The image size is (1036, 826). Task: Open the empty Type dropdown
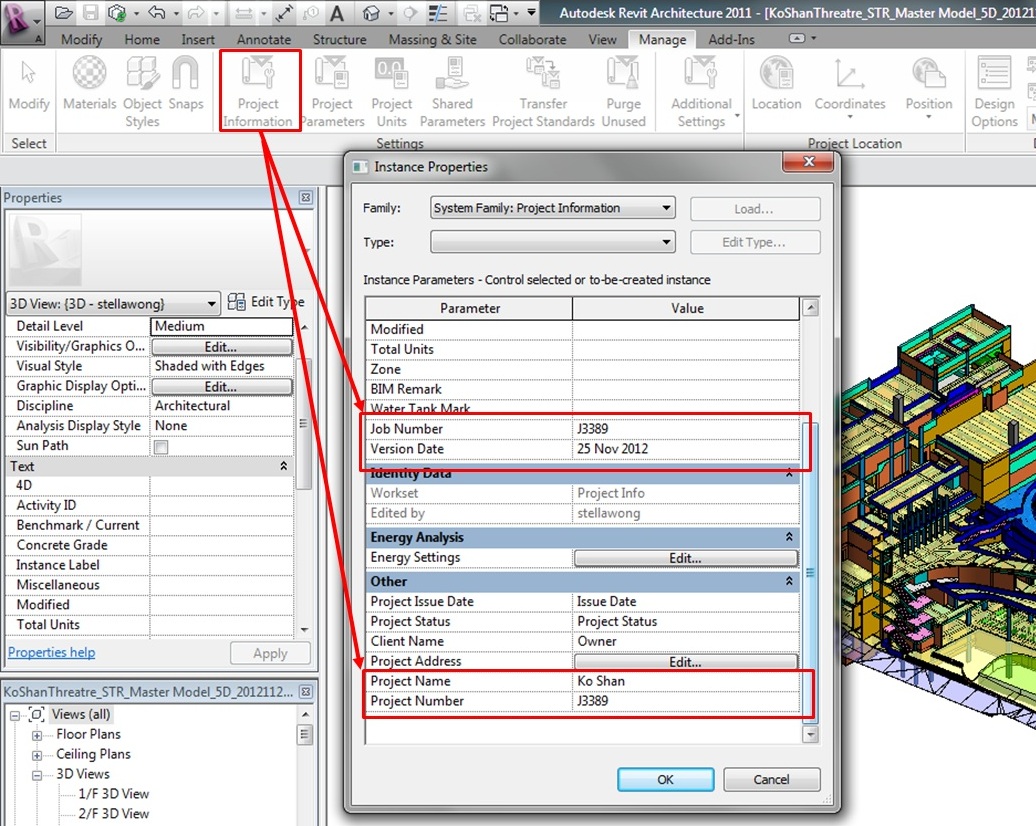point(552,242)
